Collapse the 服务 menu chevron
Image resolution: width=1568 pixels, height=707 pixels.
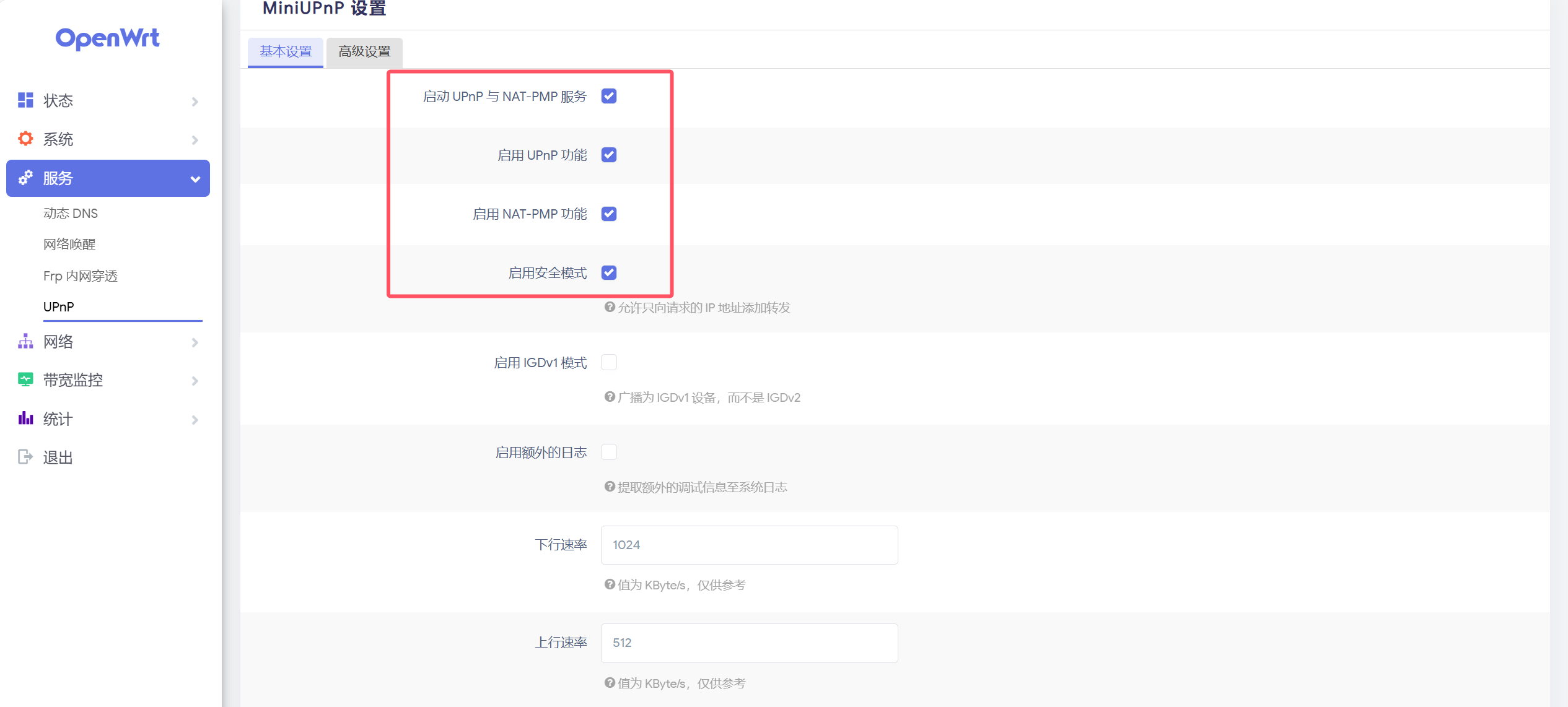point(195,179)
